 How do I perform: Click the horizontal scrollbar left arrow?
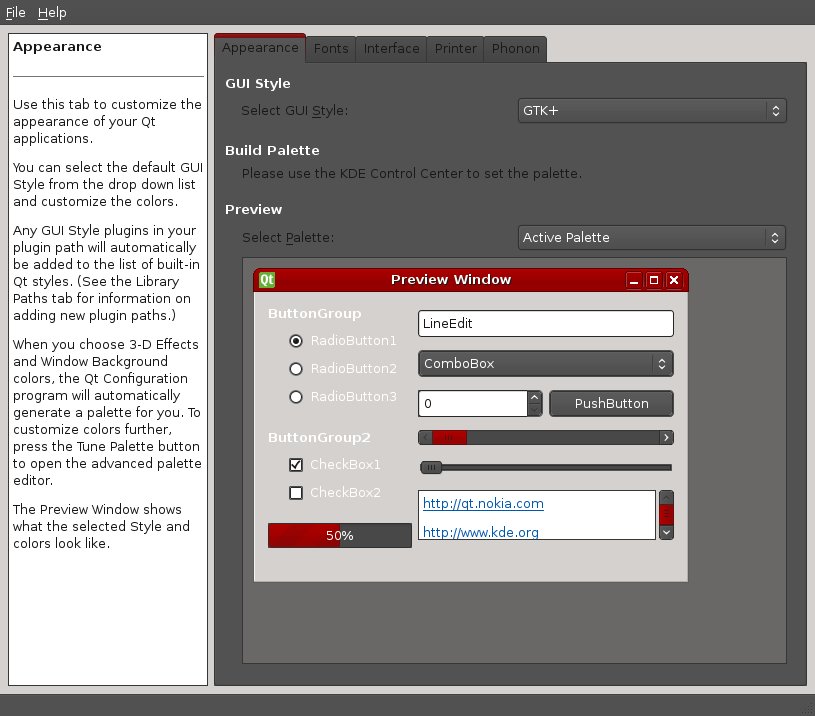coord(425,437)
